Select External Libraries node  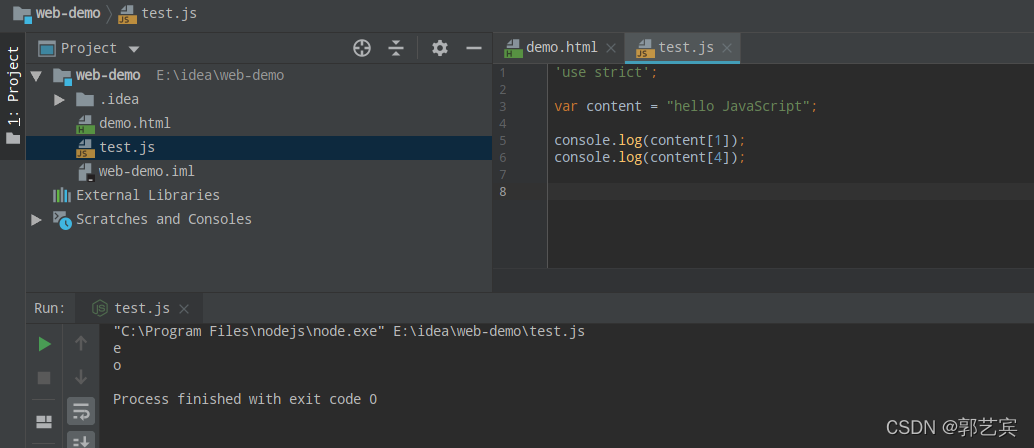point(148,195)
